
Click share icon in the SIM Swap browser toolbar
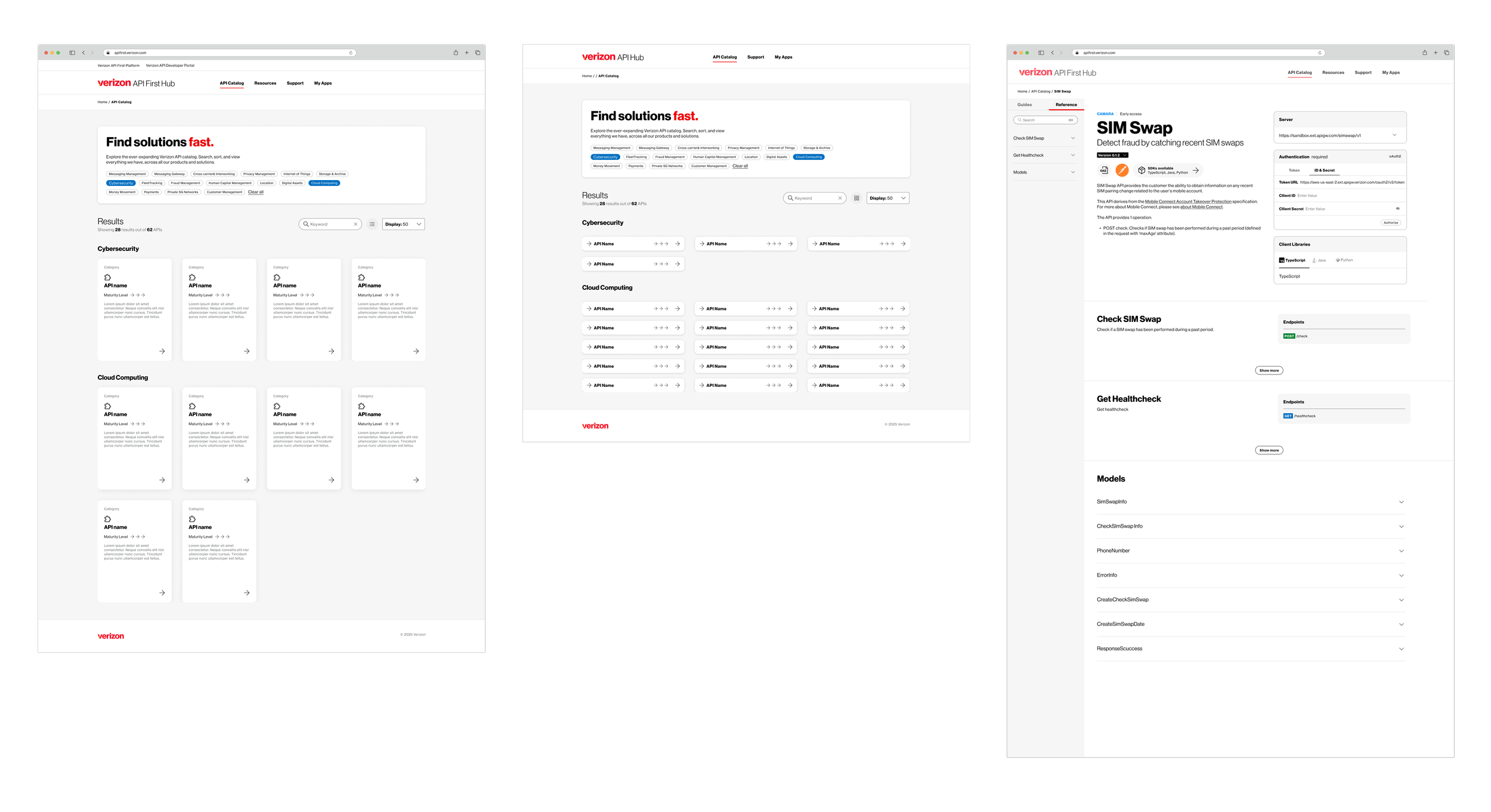click(x=1424, y=52)
